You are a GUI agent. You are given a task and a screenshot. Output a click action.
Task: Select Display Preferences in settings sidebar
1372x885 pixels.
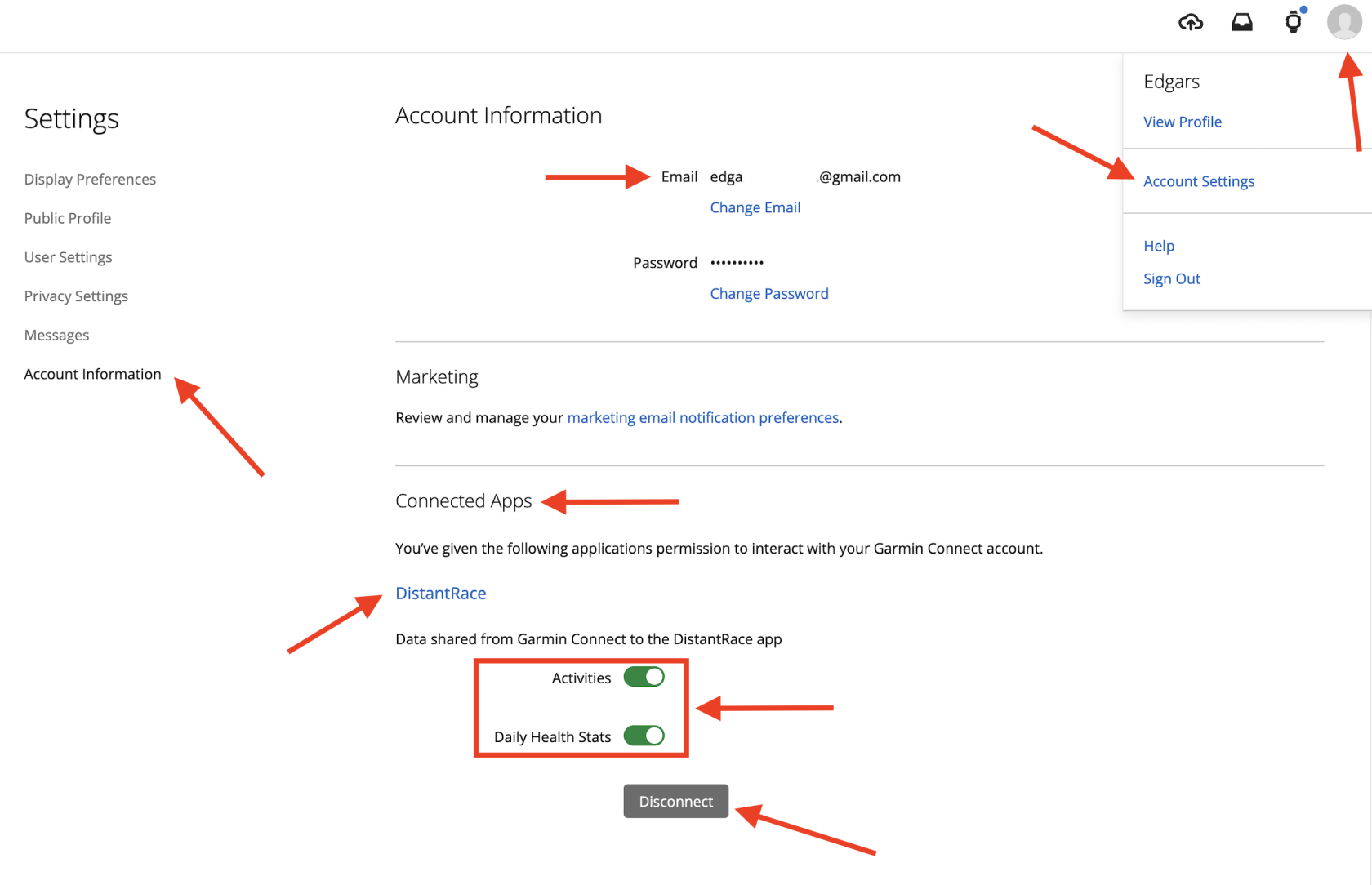pos(90,179)
